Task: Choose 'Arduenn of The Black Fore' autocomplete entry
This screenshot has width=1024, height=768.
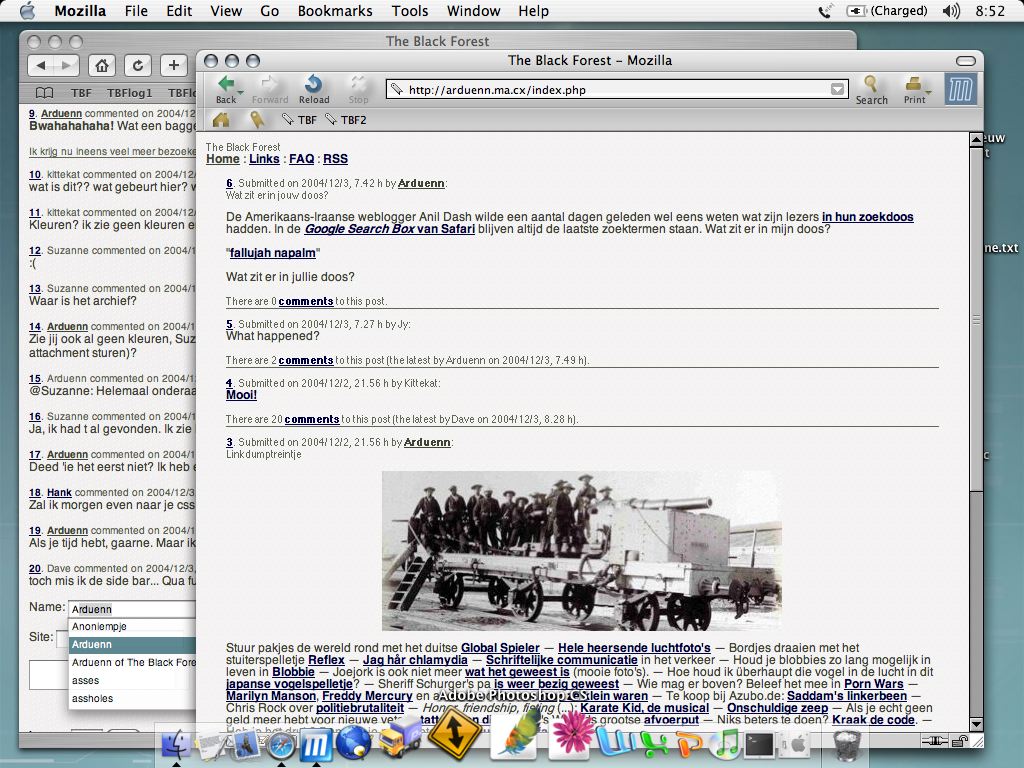Action: (133, 662)
